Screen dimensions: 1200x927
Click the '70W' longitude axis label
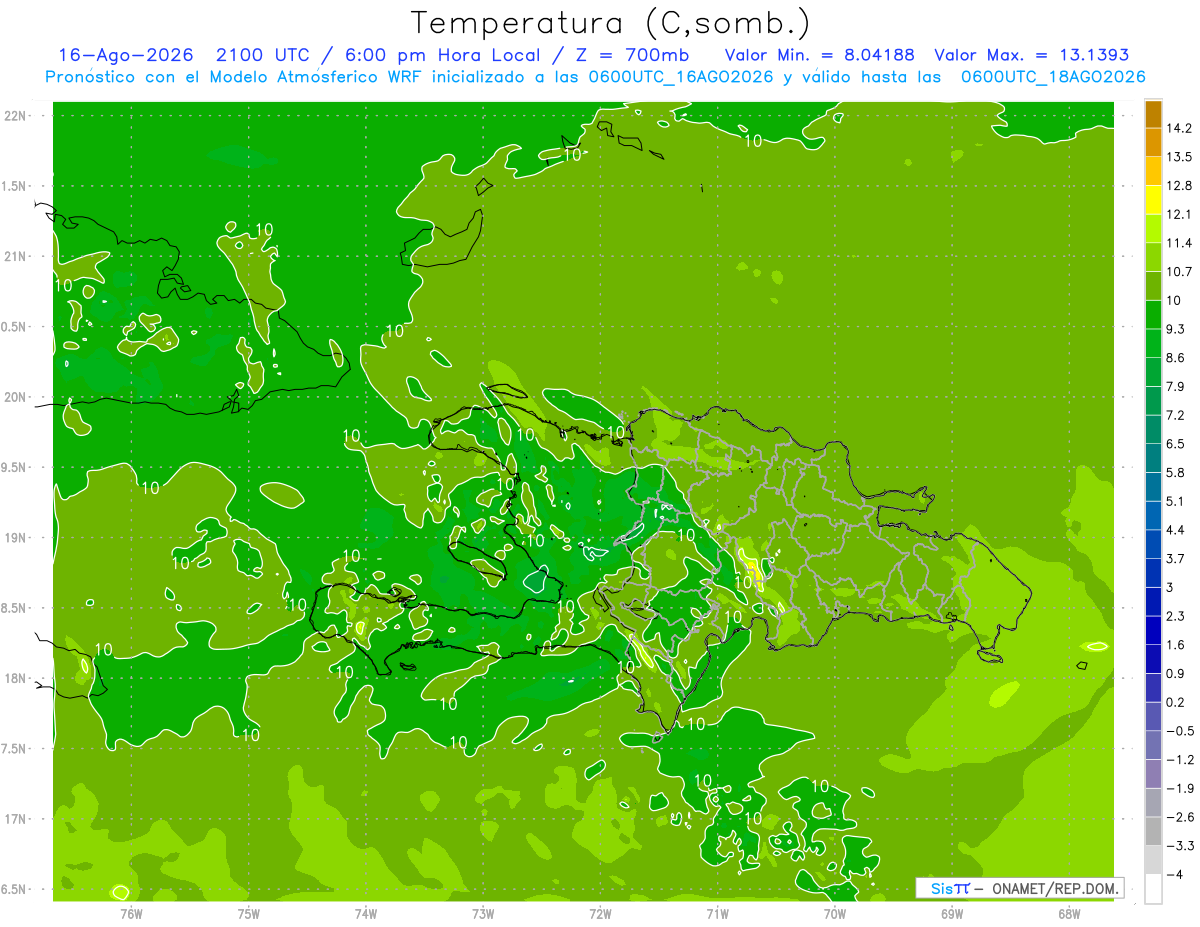click(834, 913)
